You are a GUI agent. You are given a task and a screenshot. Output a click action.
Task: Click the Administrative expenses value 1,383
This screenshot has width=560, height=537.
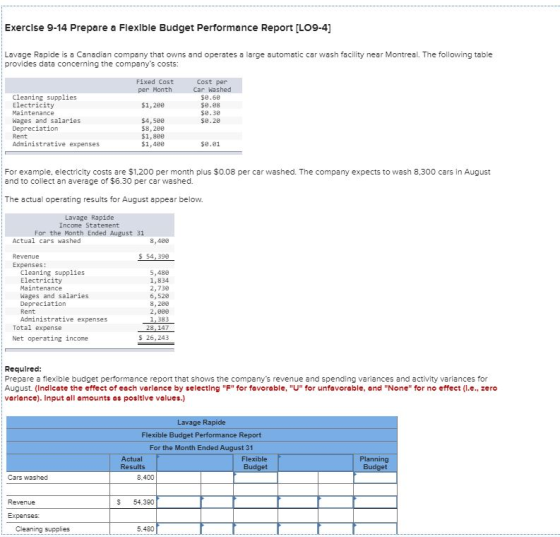pos(159,320)
